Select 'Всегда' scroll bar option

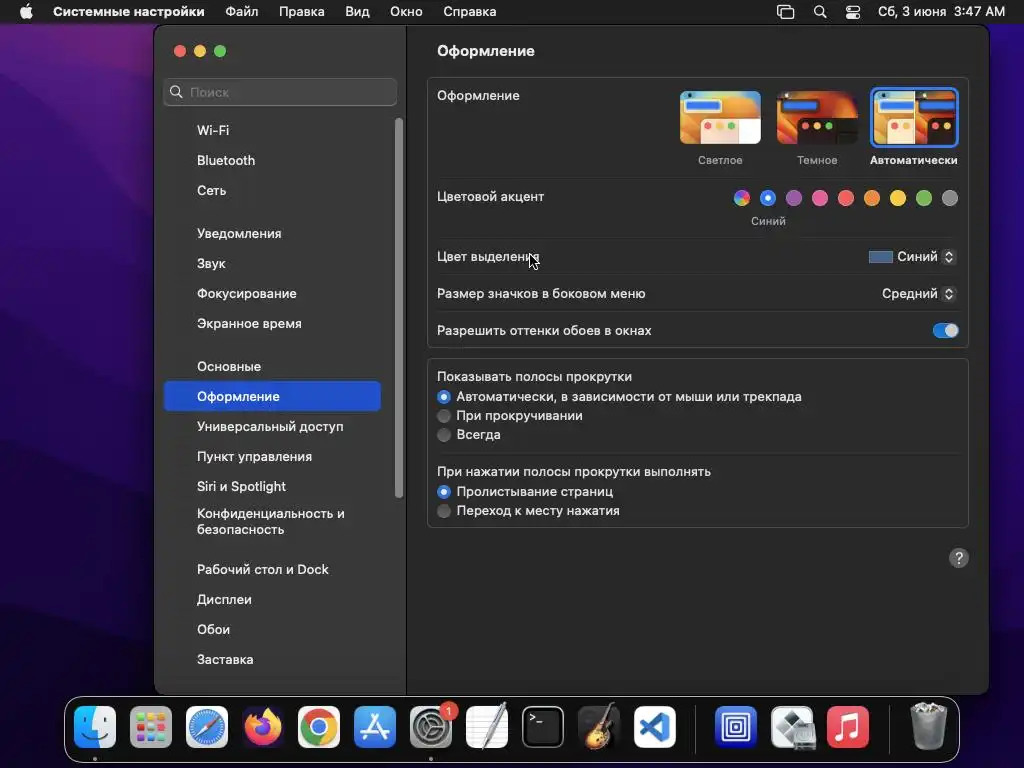444,434
